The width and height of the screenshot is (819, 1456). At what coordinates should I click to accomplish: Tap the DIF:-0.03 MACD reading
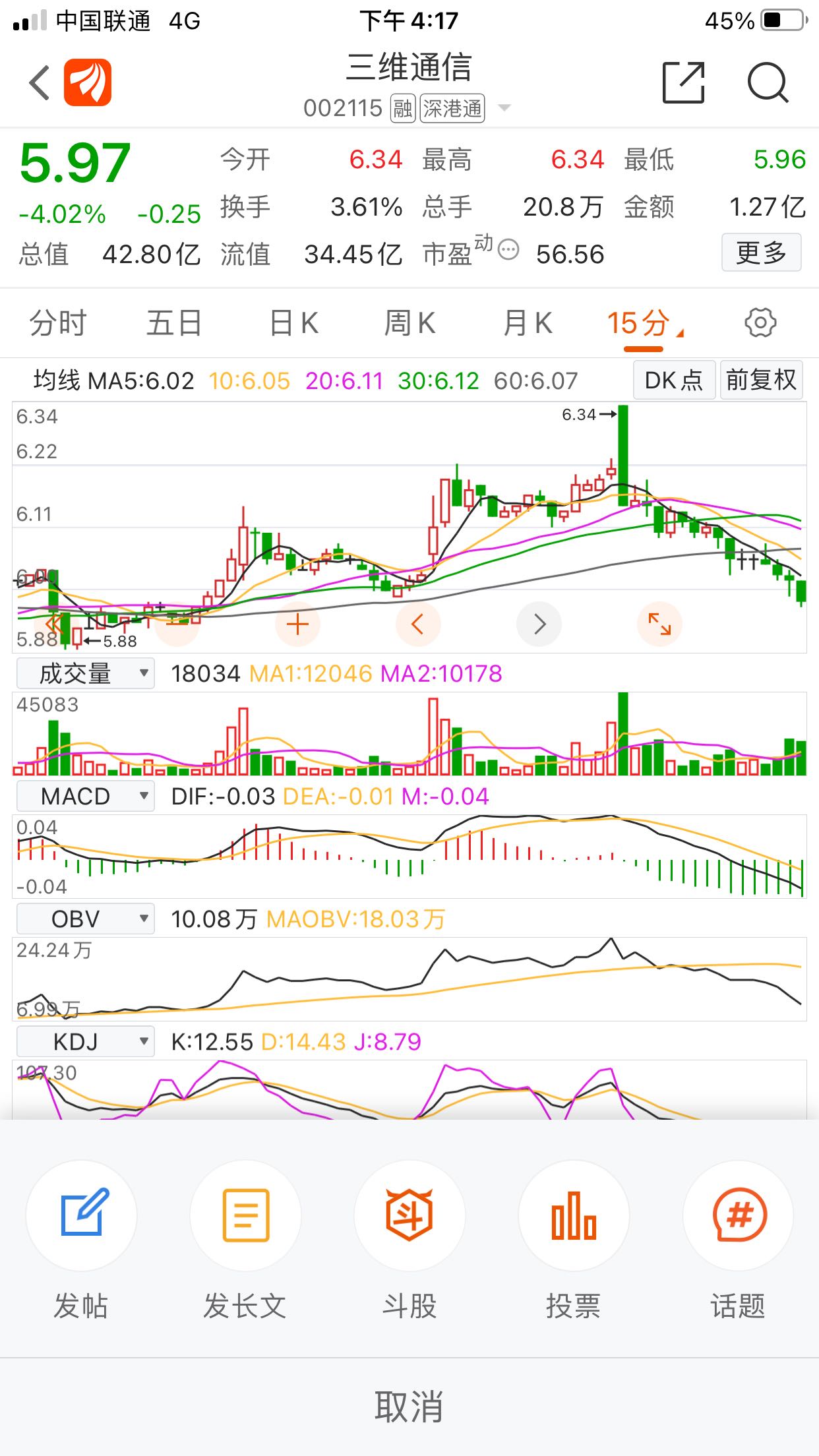click(x=223, y=797)
